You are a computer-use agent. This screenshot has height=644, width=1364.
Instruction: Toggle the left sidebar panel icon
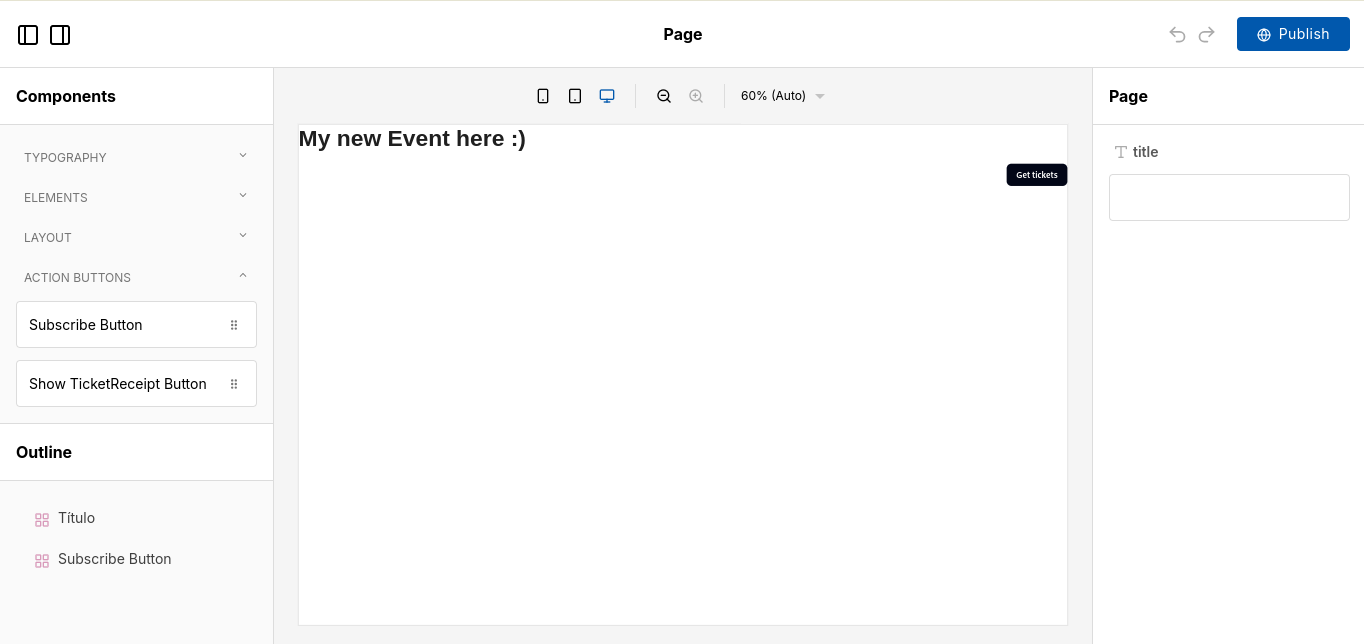tap(28, 35)
